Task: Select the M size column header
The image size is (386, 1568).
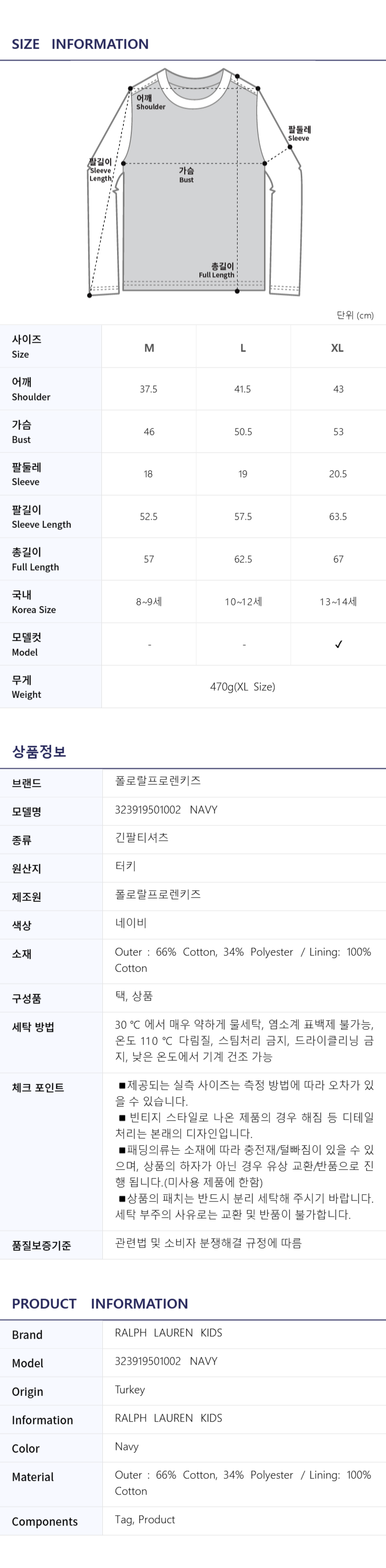Action: click(149, 348)
